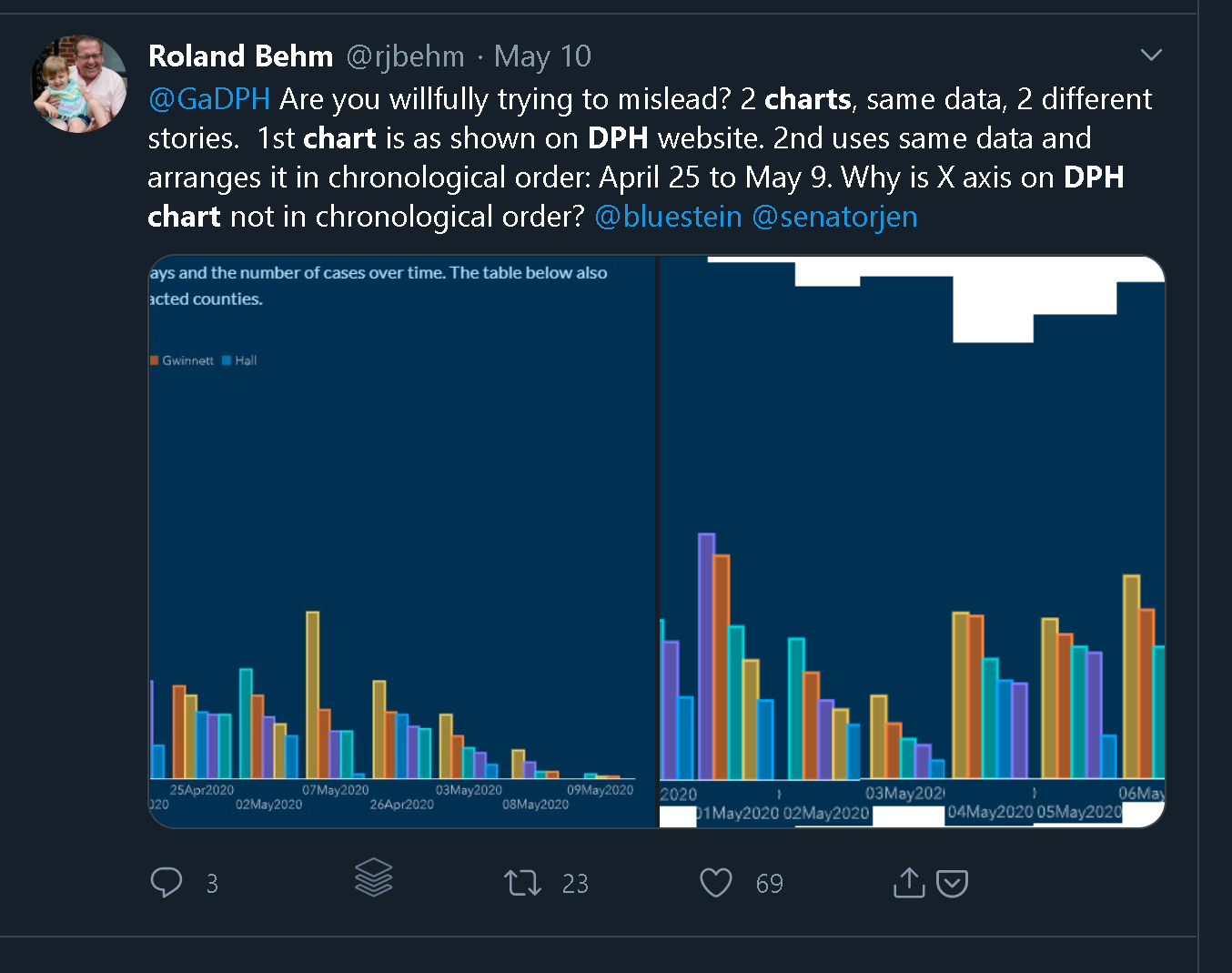Open the @senatorjen mention link
Image resolution: width=1232 pixels, height=973 pixels.
click(834, 217)
